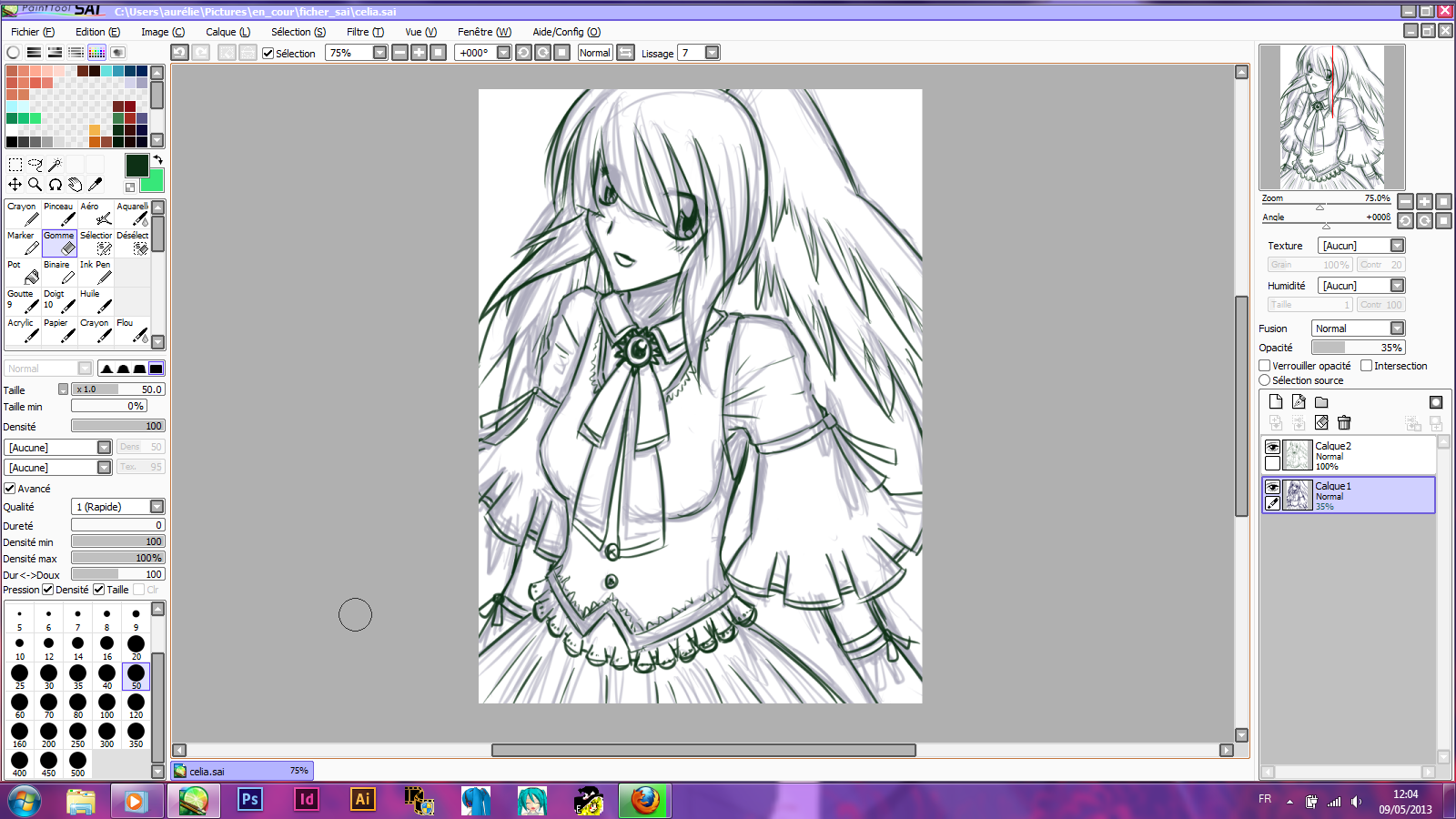Open the Calque menu
The image size is (1456, 819).
[x=227, y=32]
